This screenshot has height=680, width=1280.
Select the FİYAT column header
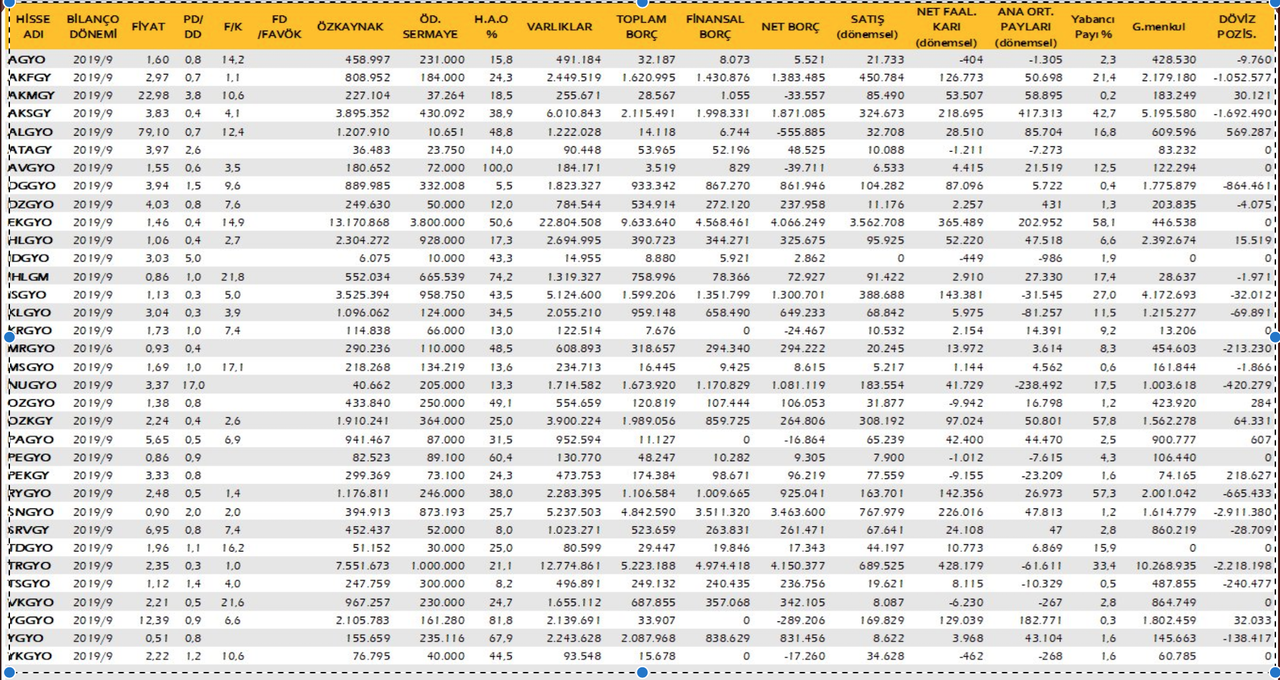click(x=149, y=27)
